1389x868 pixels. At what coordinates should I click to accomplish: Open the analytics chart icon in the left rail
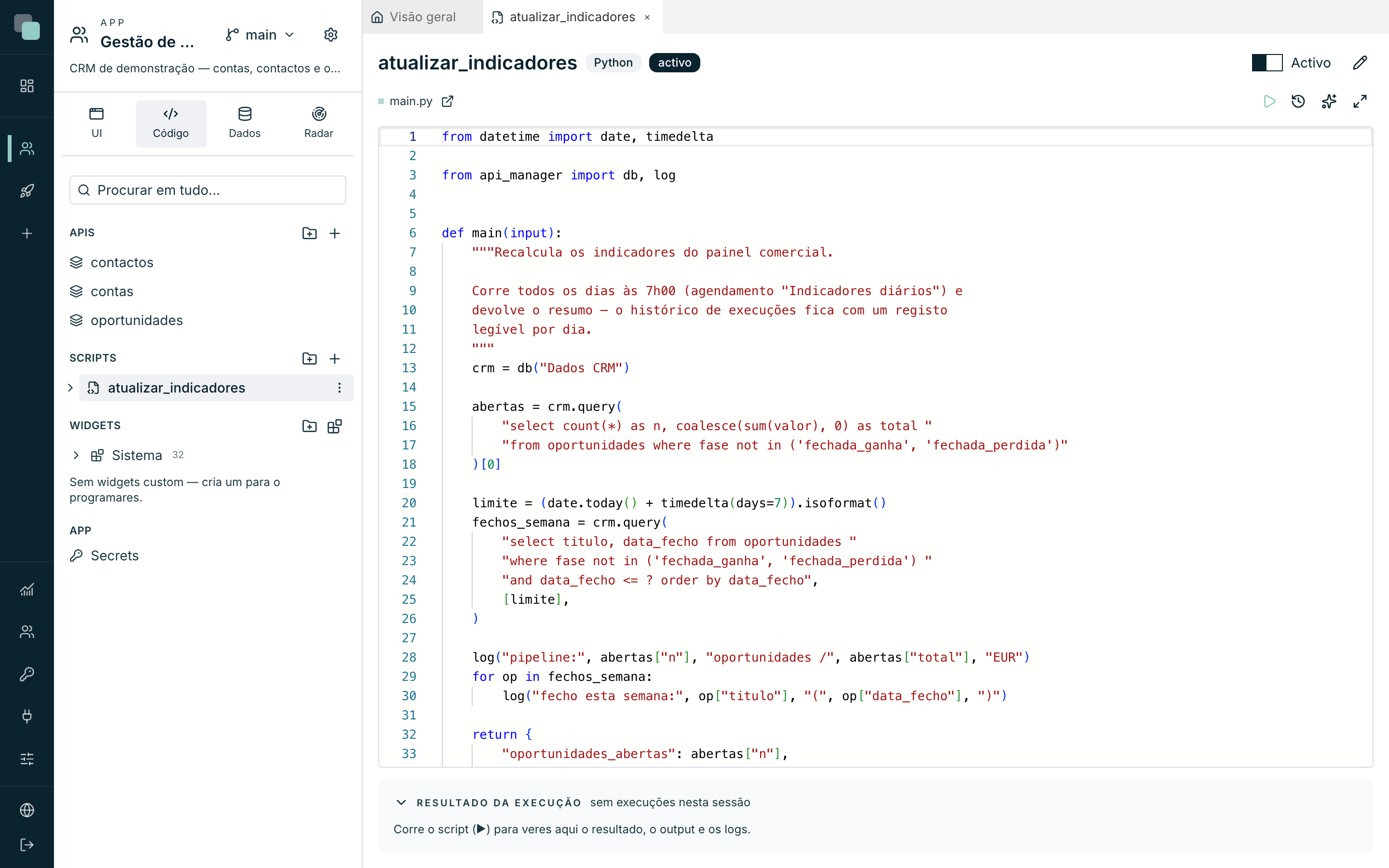27,590
